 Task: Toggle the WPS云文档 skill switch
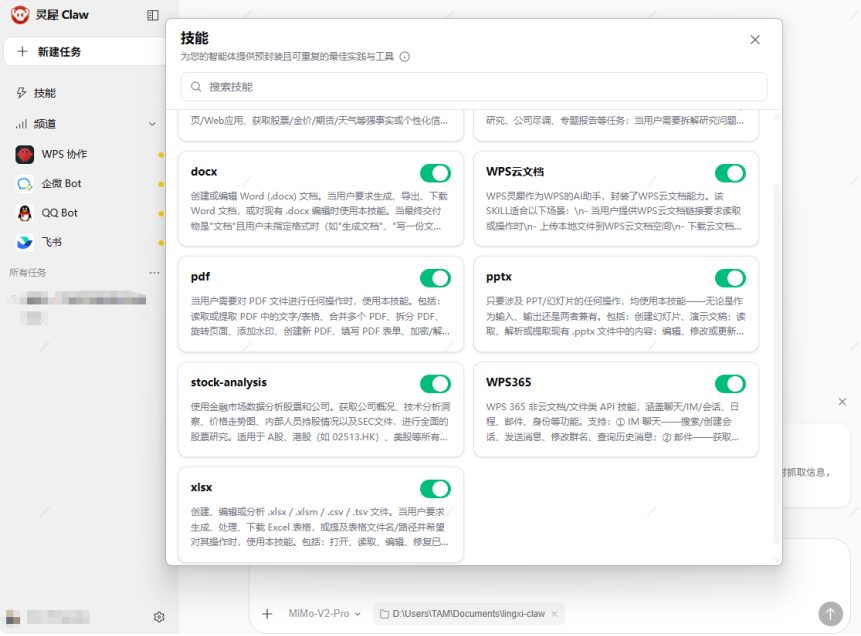[x=730, y=174]
